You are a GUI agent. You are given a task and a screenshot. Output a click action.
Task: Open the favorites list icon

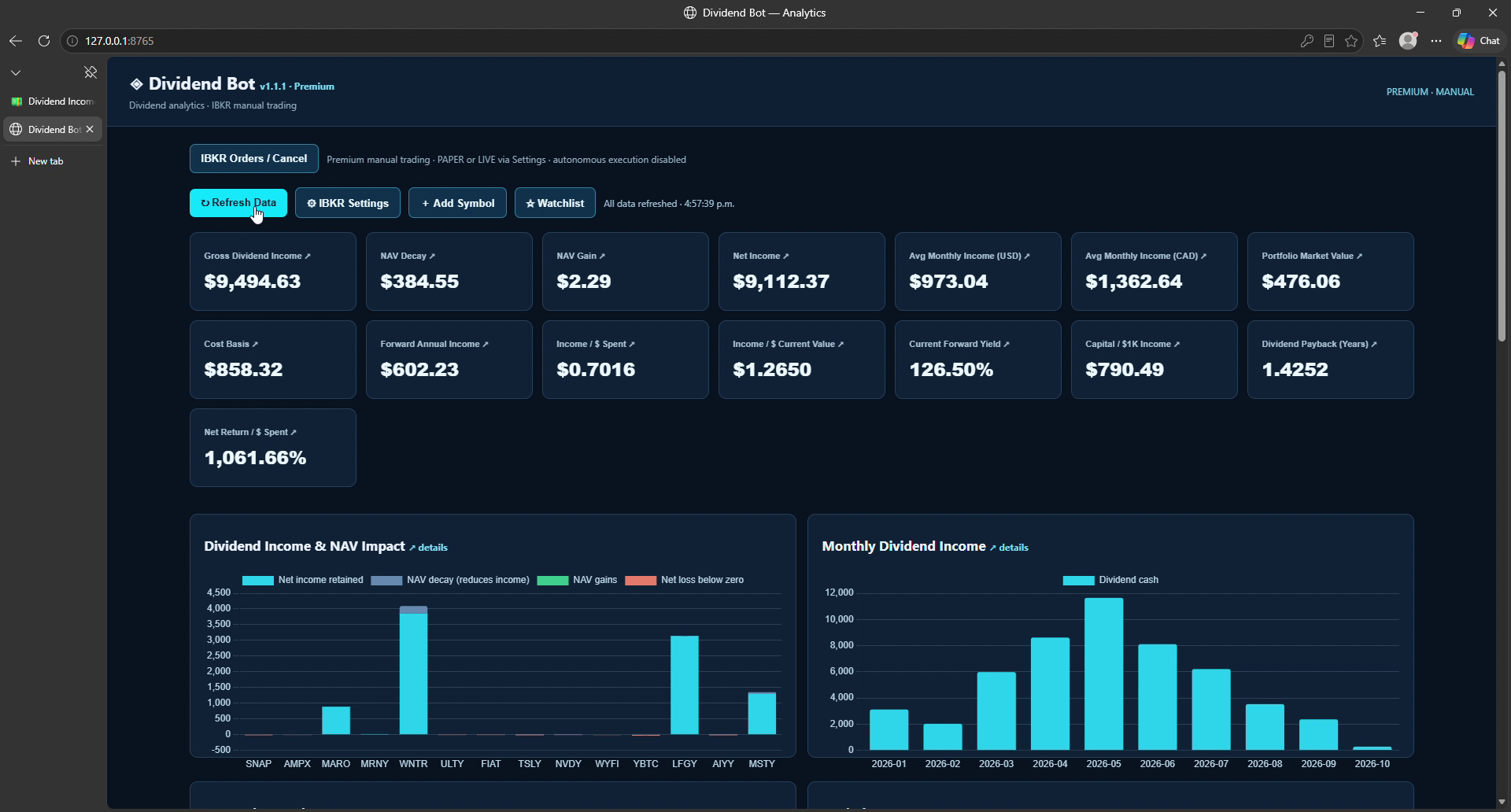click(x=1380, y=41)
